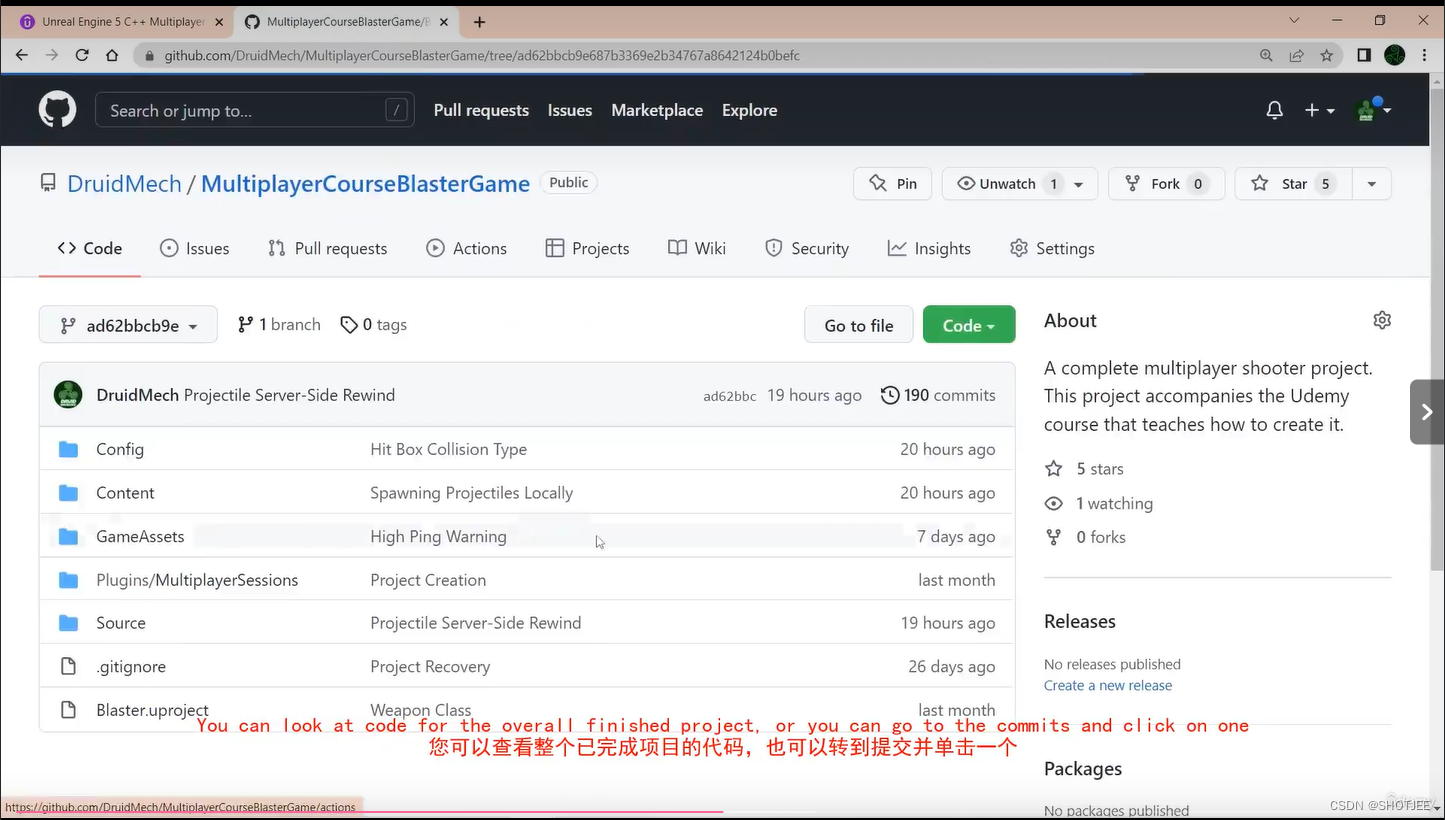Open the user avatar menu in header
This screenshot has height=820, width=1445.
[1373, 110]
